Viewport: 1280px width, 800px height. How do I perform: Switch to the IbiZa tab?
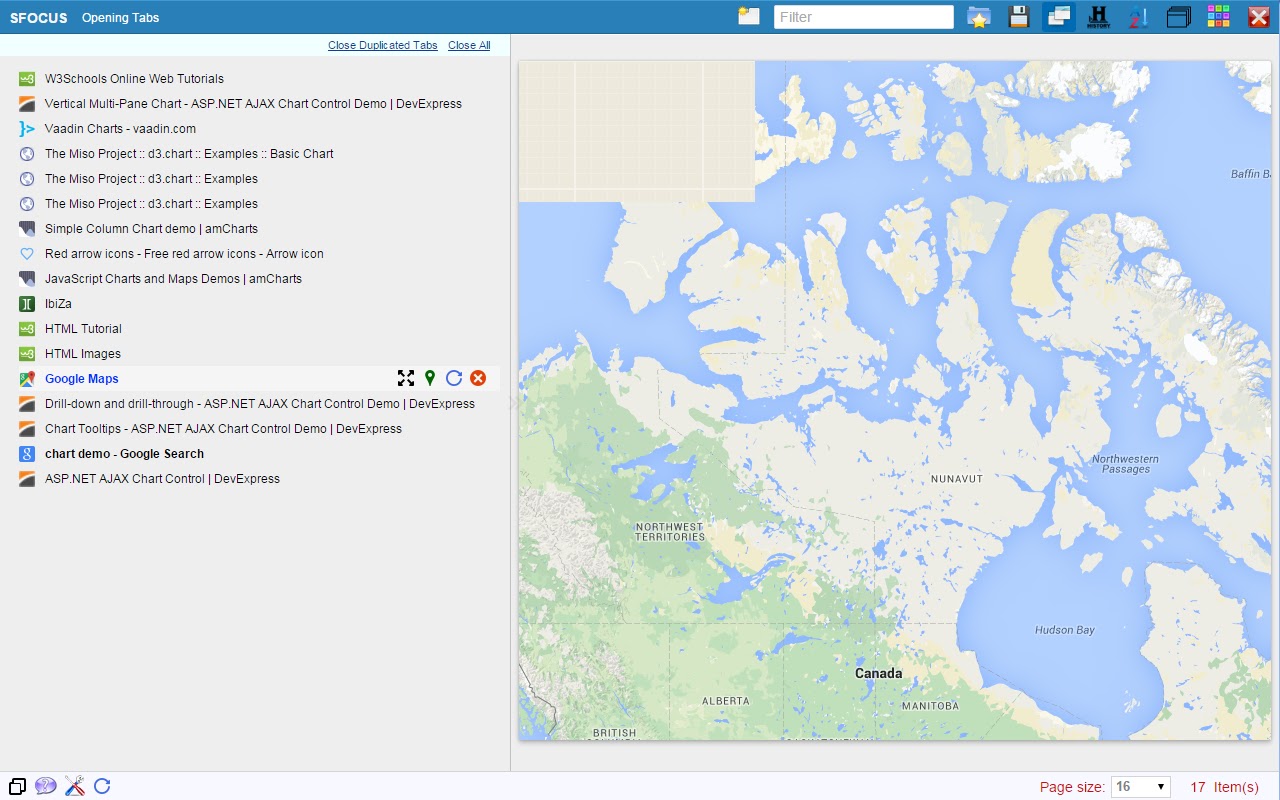pyautogui.click(x=58, y=304)
